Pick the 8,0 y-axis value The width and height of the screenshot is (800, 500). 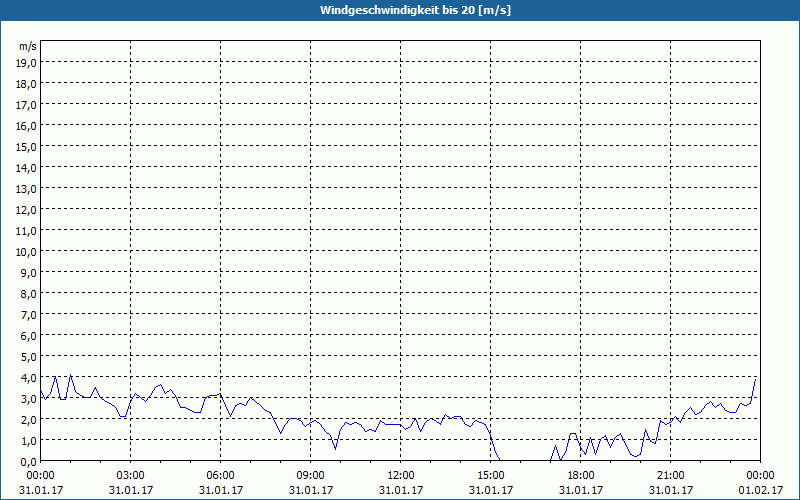(x=28, y=293)
